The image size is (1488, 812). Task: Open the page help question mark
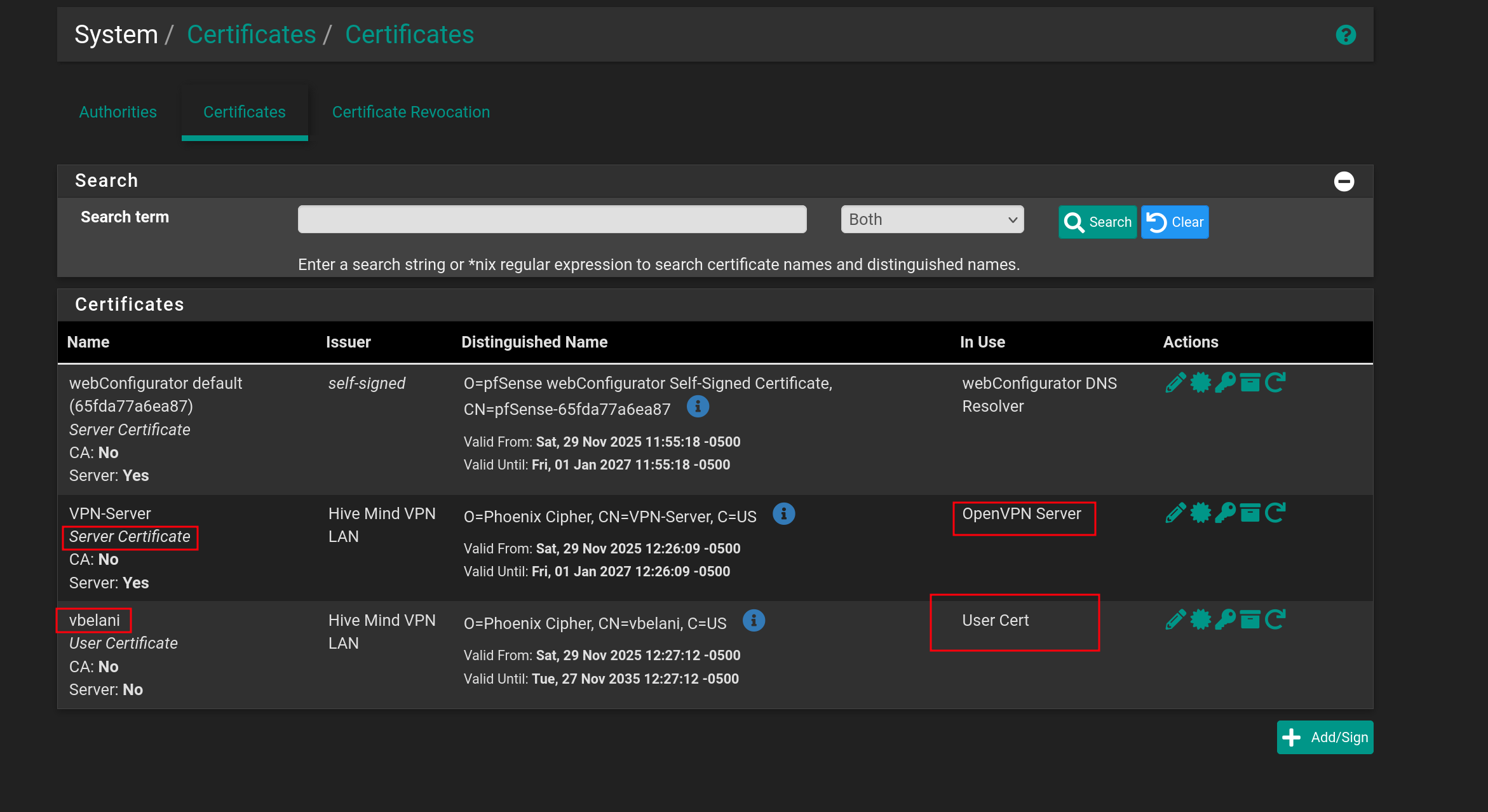point(1345,34)
